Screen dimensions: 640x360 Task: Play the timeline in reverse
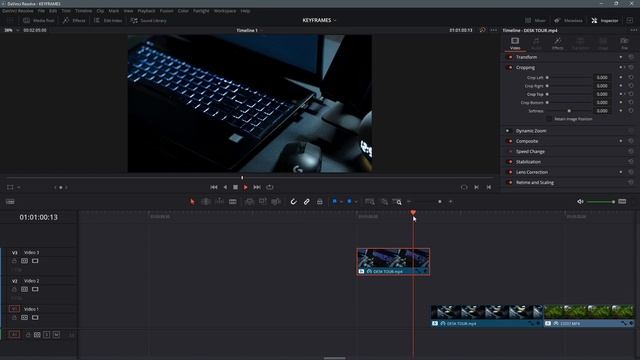pos(225,187)
